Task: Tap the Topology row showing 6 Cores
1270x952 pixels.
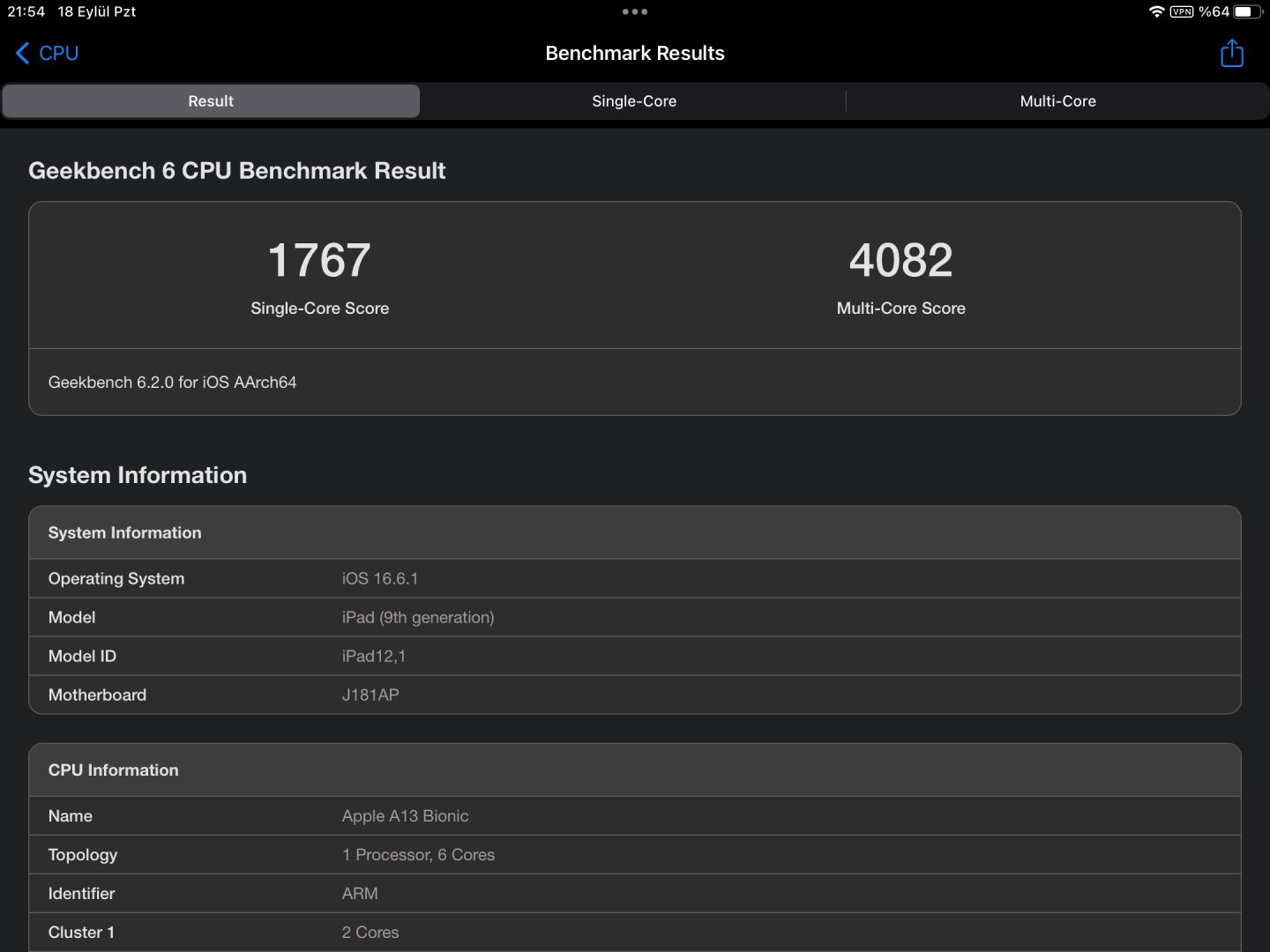Action: coord(635,855)
